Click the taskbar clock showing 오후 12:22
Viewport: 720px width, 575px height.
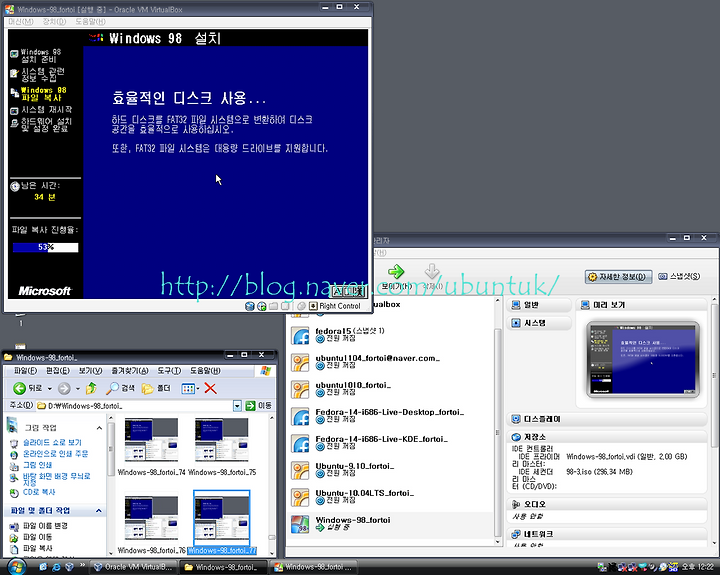pos(698,567)
